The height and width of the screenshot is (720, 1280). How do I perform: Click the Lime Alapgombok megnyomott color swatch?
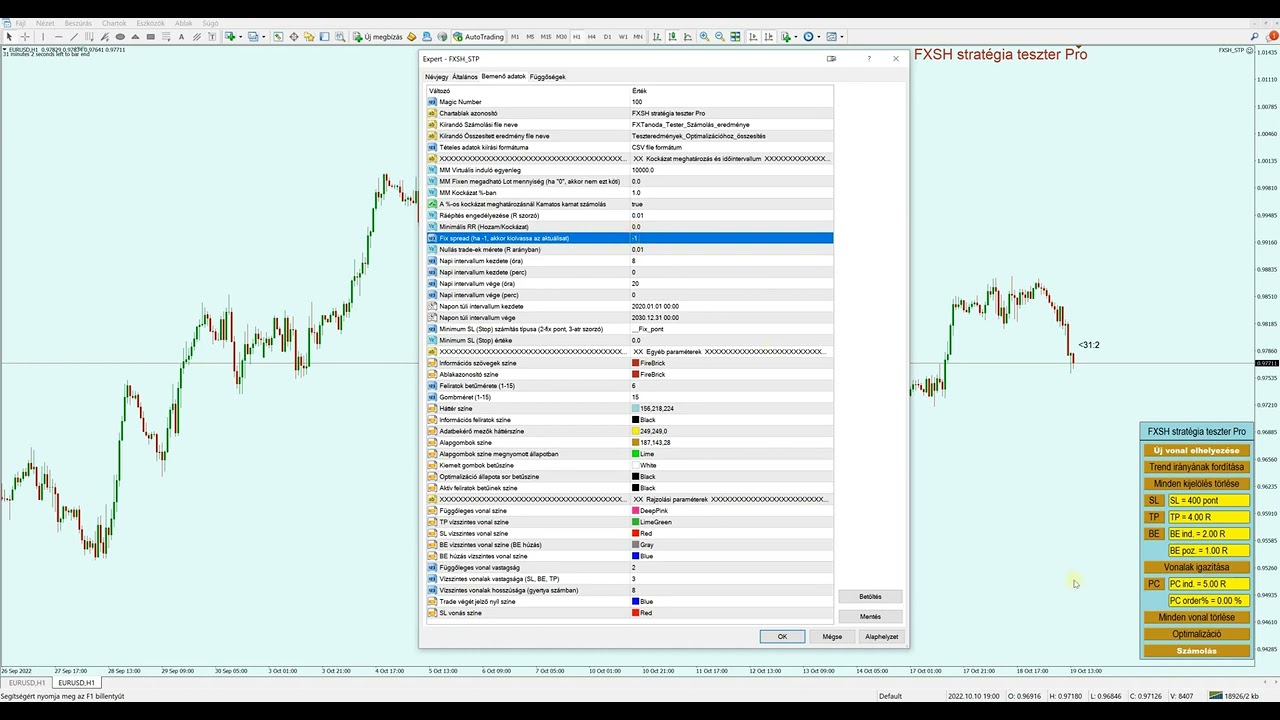click(635, 454)
